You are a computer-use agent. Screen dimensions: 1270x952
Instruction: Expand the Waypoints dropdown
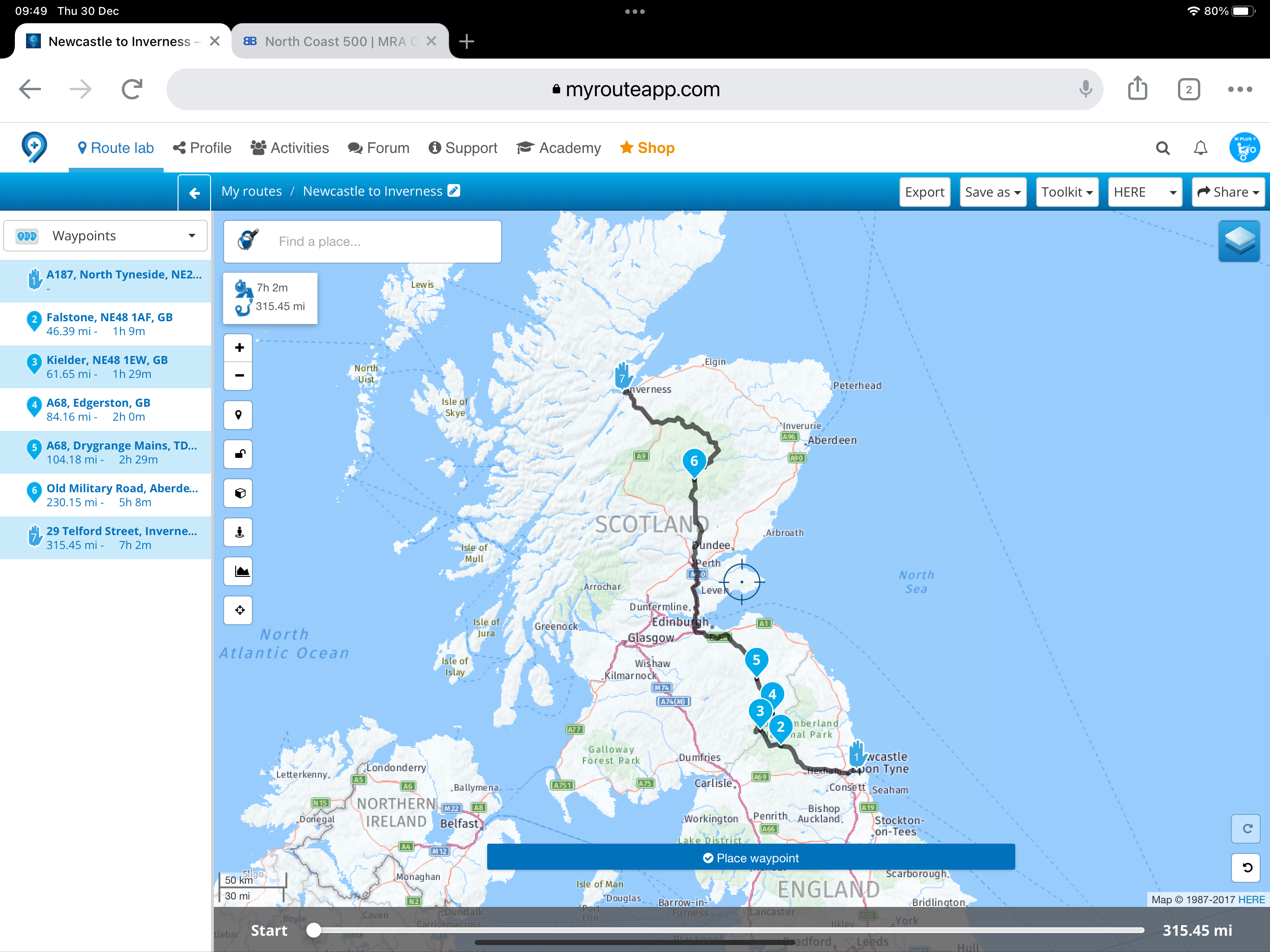pos(106,235)
